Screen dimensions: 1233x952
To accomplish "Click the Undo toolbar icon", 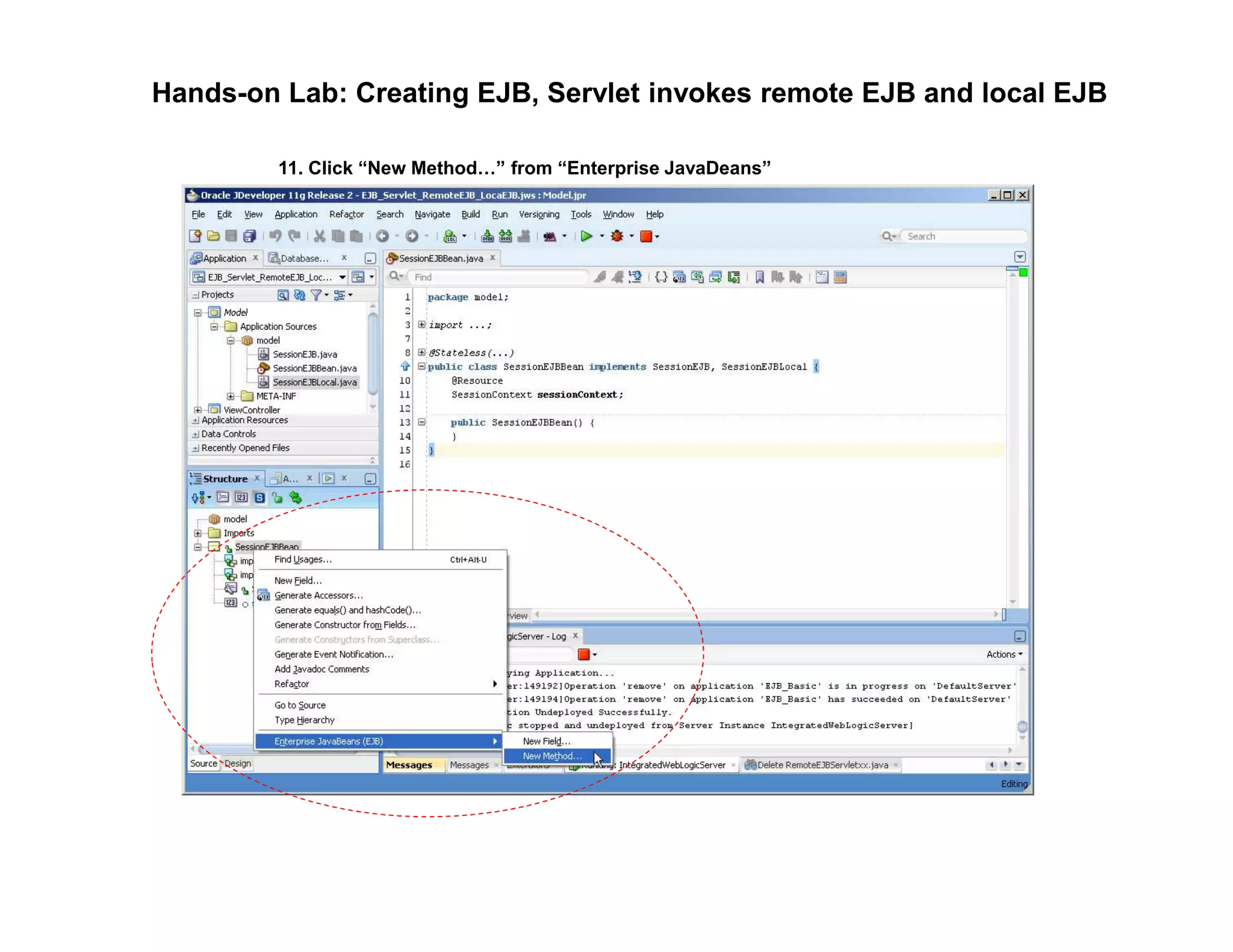I will point(275,236).
